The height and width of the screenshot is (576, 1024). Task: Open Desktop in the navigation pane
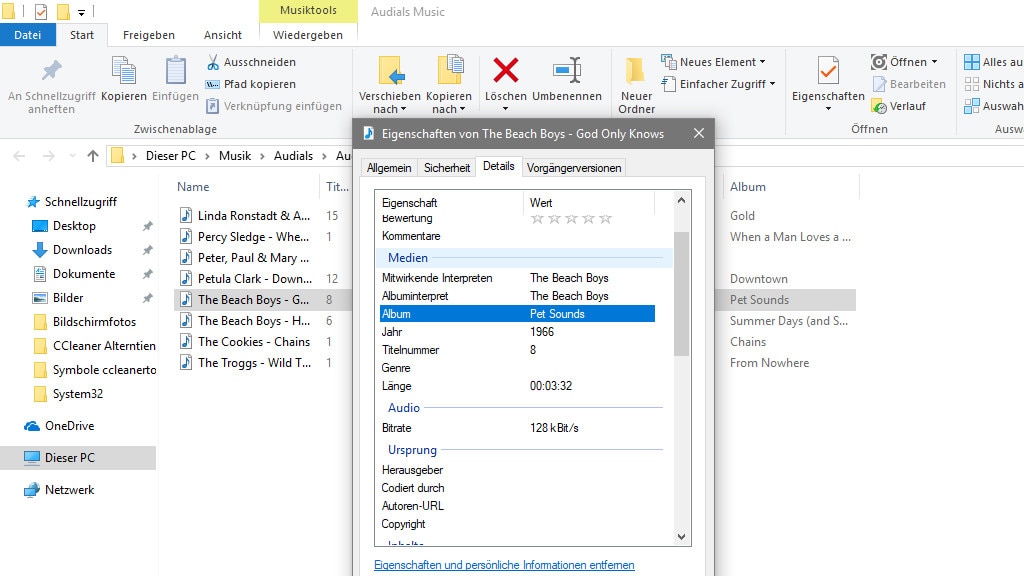pos(74,226)
